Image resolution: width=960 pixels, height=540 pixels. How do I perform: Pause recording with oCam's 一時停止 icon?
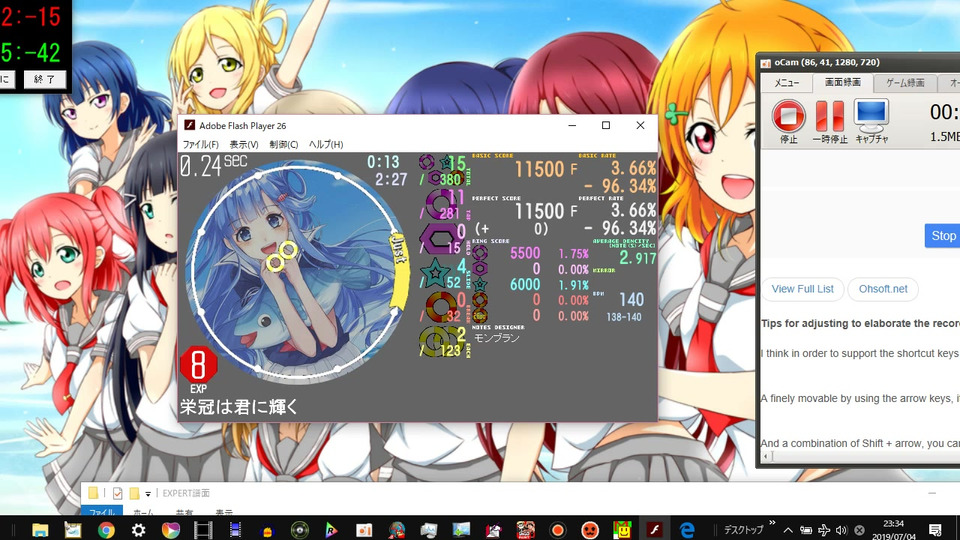830,116
